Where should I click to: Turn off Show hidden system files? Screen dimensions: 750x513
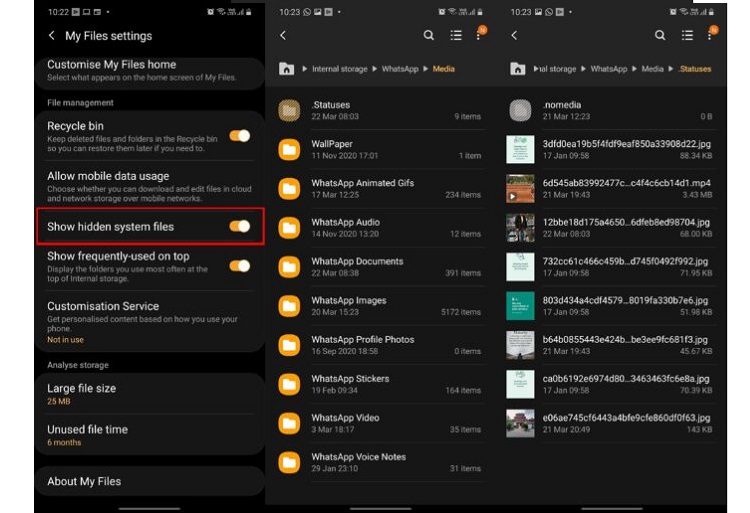240,226
